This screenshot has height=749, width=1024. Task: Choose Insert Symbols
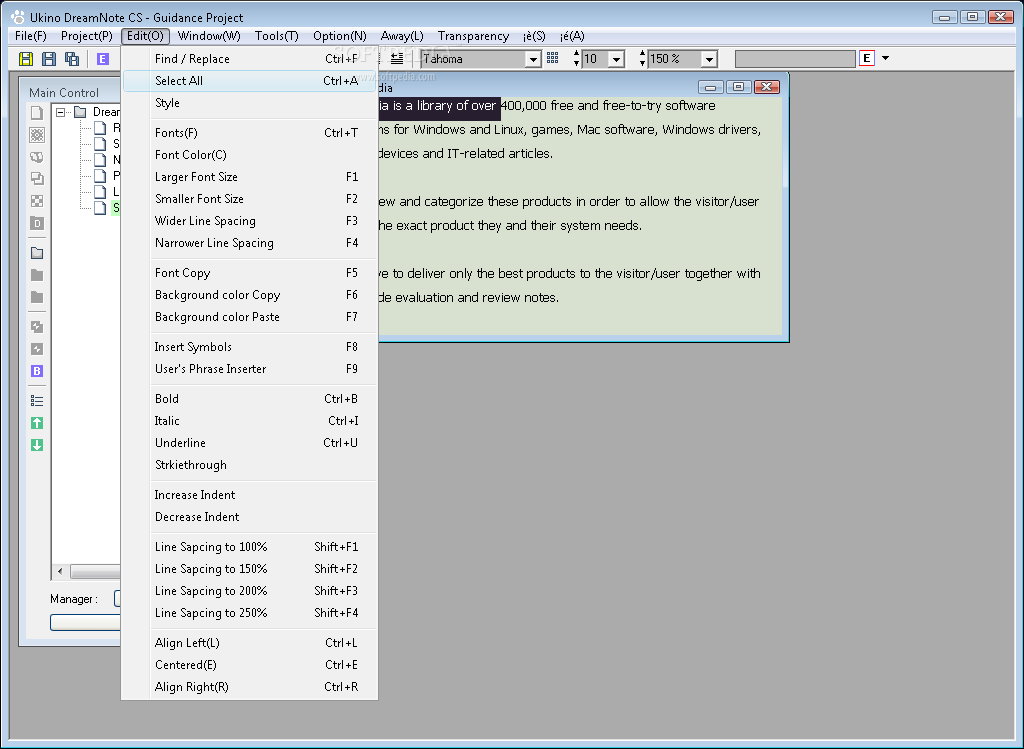249,347
